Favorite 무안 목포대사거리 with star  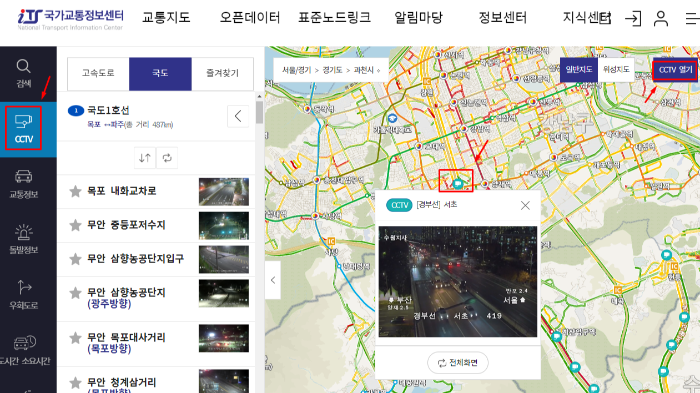point(75,338)
